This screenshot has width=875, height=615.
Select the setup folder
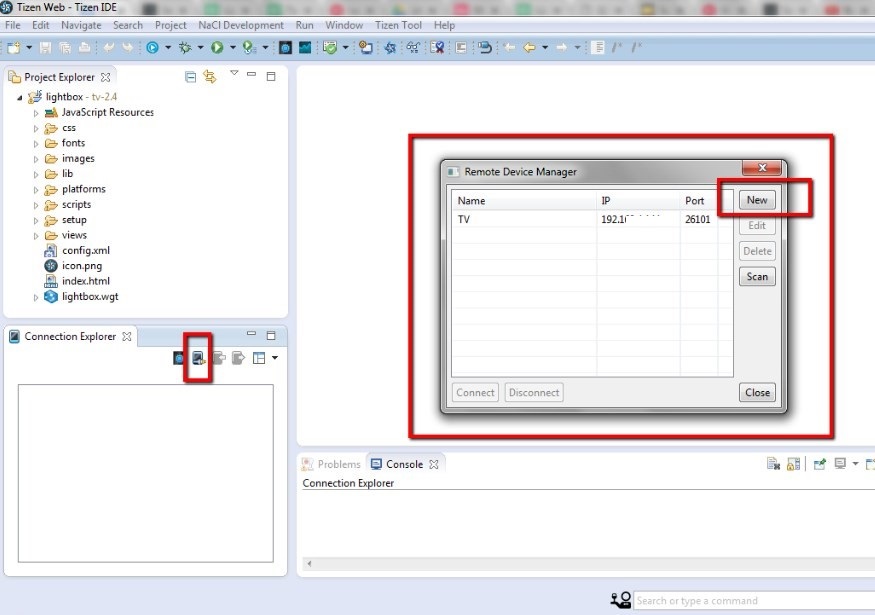coord(74,220)
